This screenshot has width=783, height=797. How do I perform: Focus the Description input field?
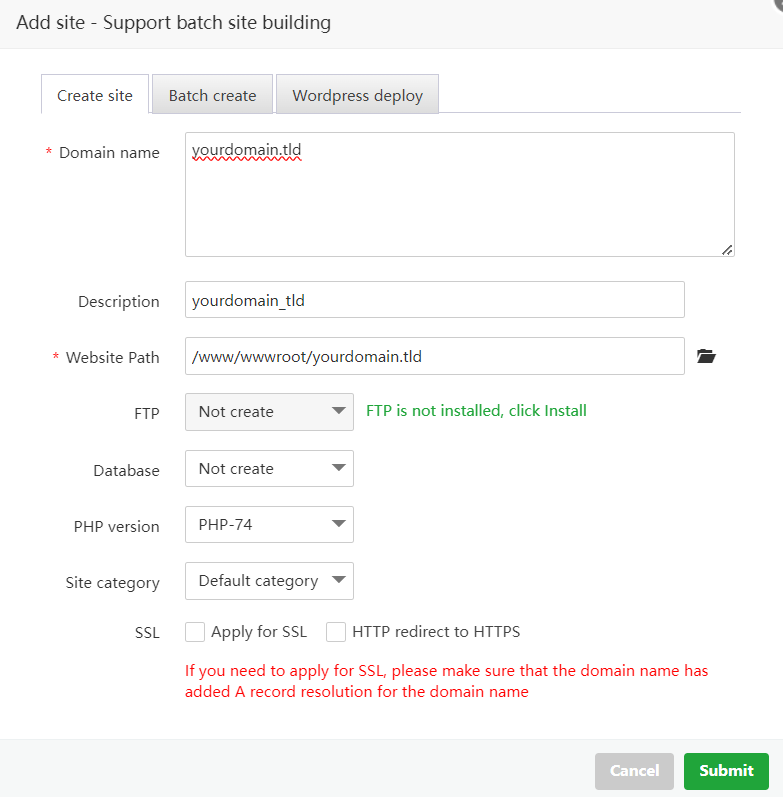click(434, 300)
